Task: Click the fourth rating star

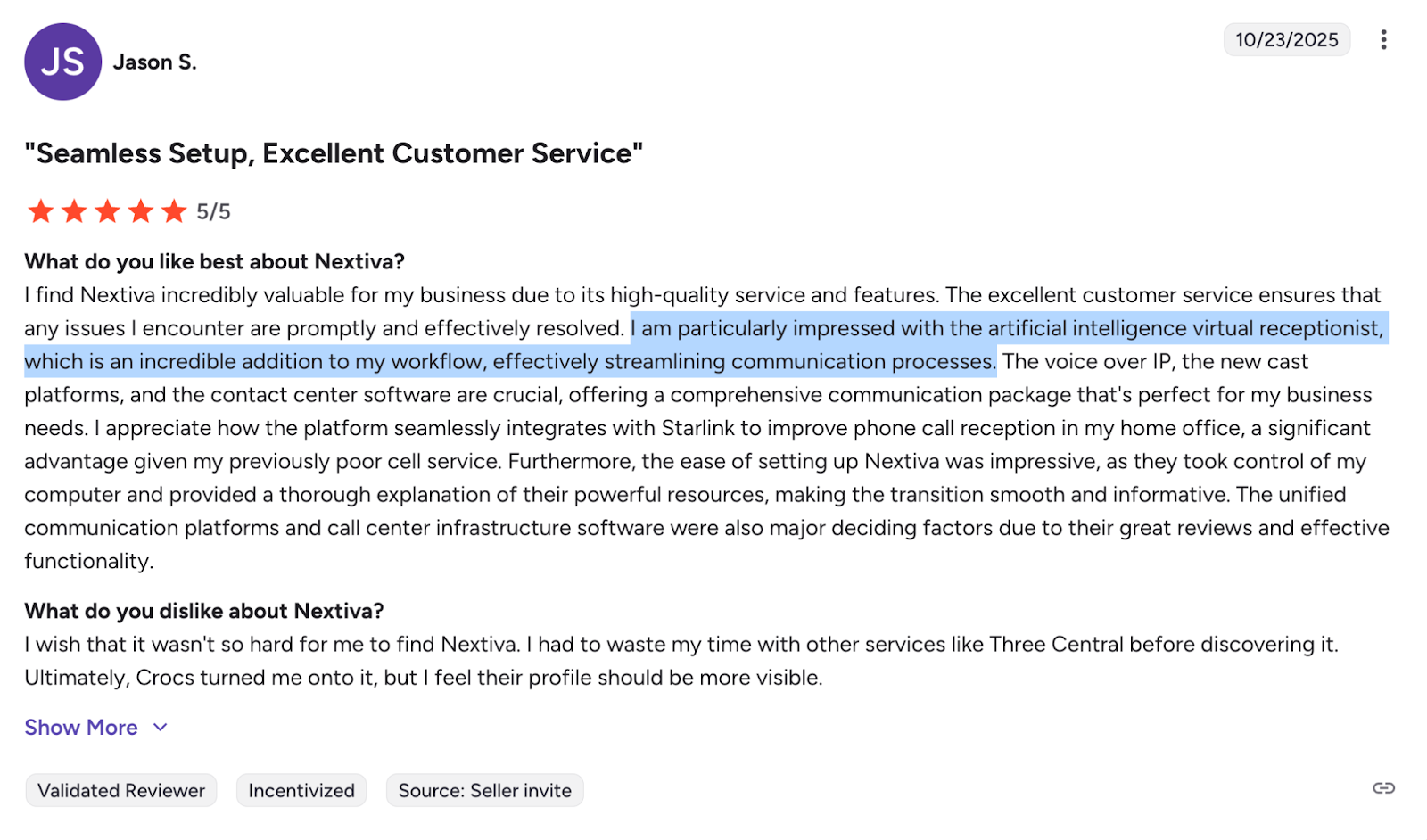Action: coord(141,211)
